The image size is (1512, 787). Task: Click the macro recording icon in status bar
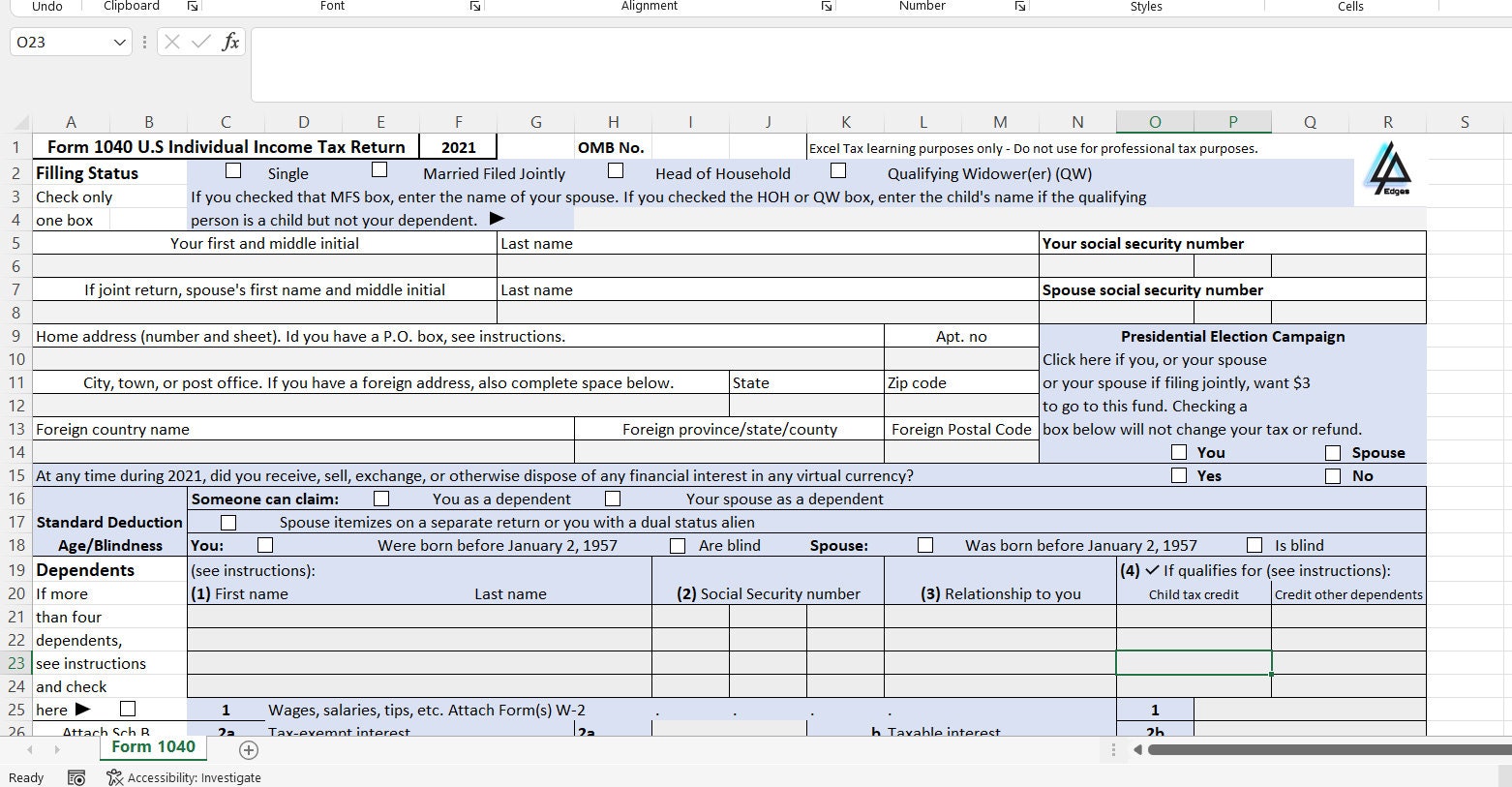(x=76, y=777)
